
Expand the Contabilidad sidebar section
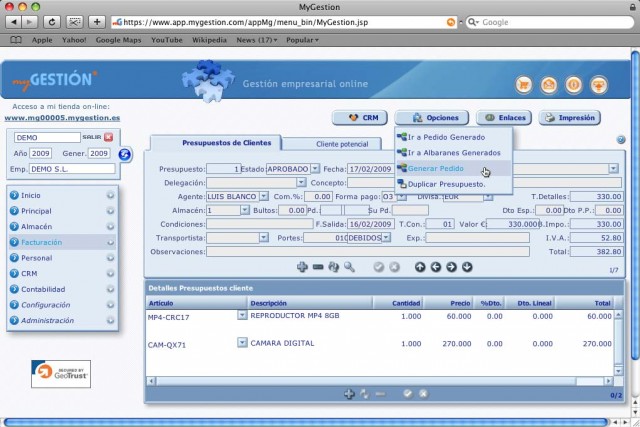tap(110, 289)
